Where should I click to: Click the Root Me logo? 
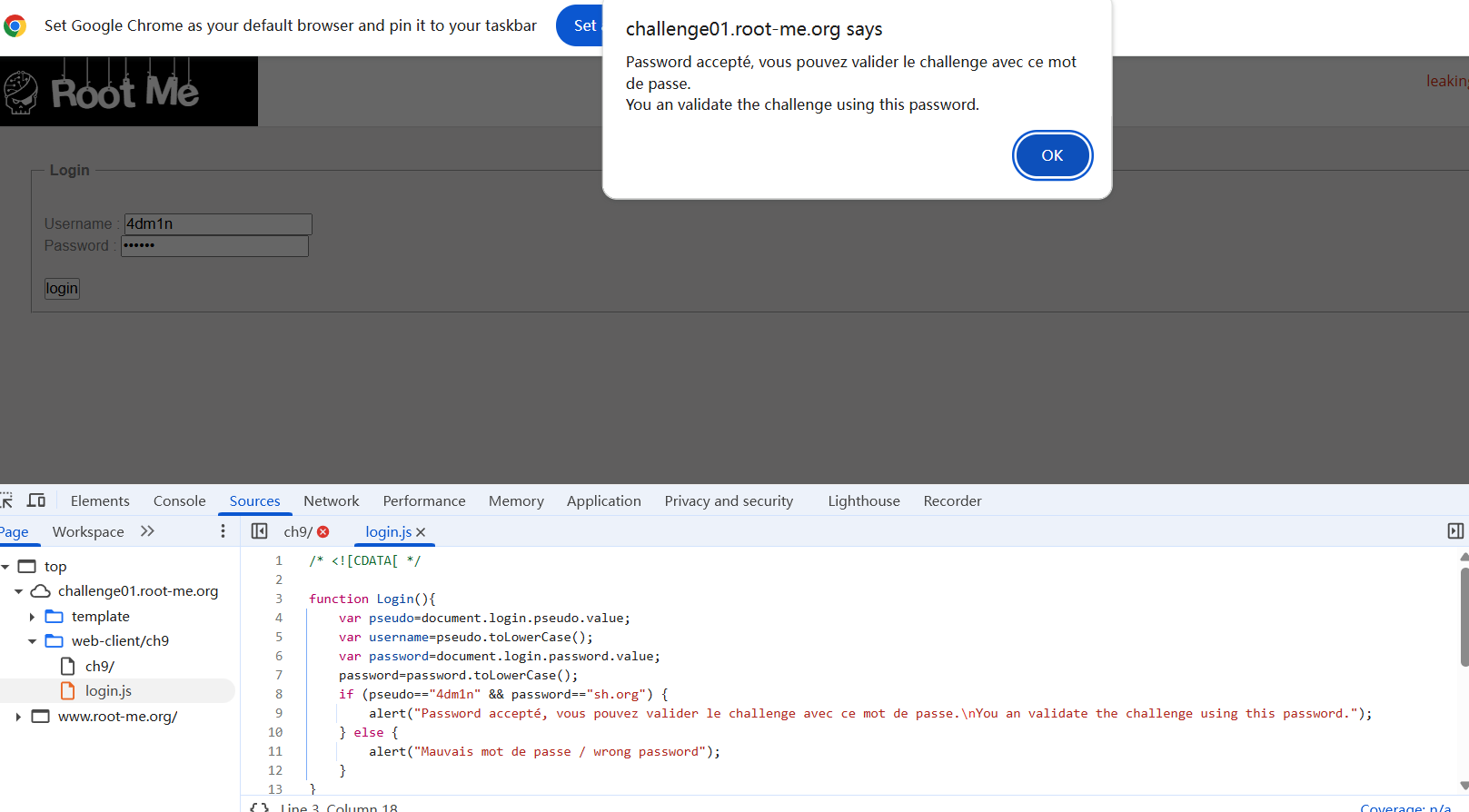pos(128,91)
